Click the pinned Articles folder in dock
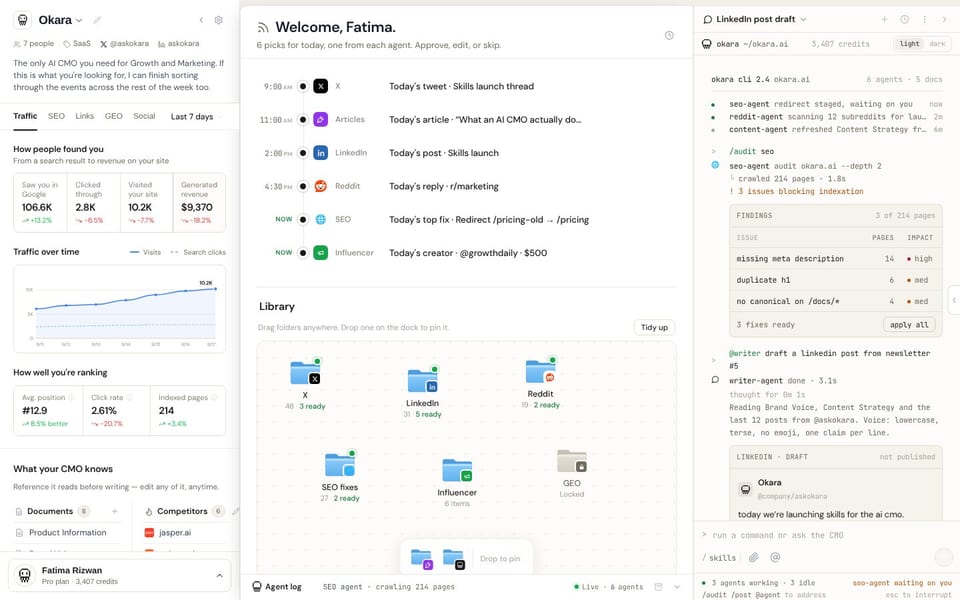 coord(421,559)
